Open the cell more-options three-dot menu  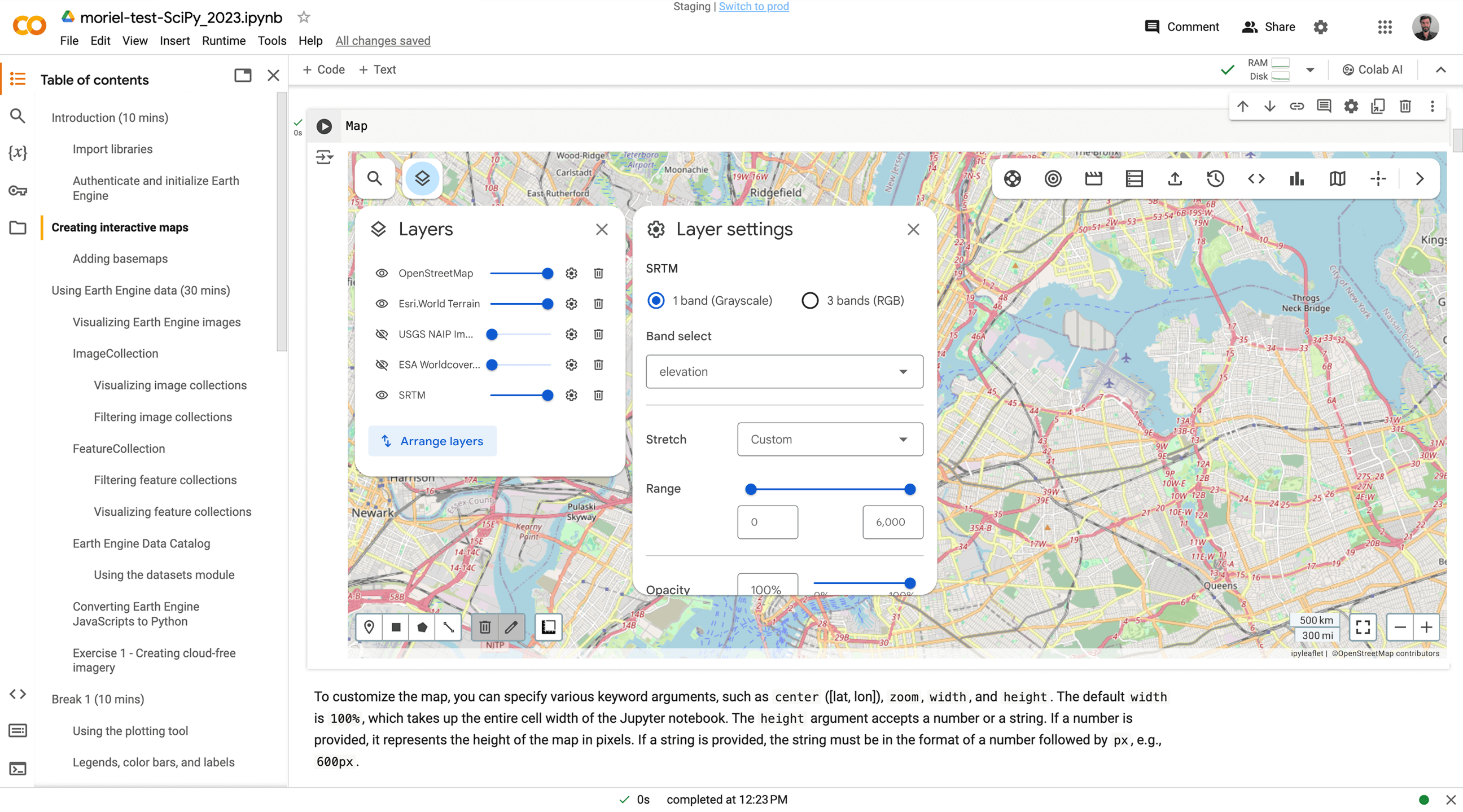[x=1433, y=106]
